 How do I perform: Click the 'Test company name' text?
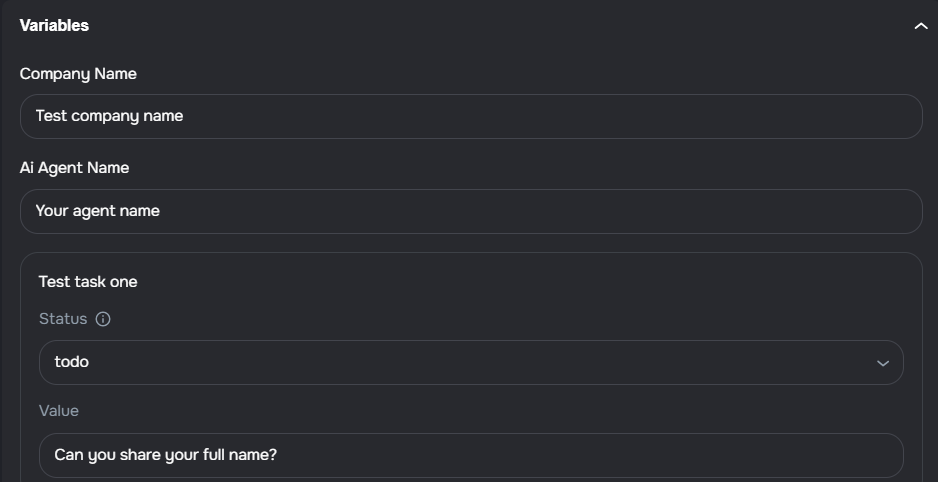tap(109, 116)
